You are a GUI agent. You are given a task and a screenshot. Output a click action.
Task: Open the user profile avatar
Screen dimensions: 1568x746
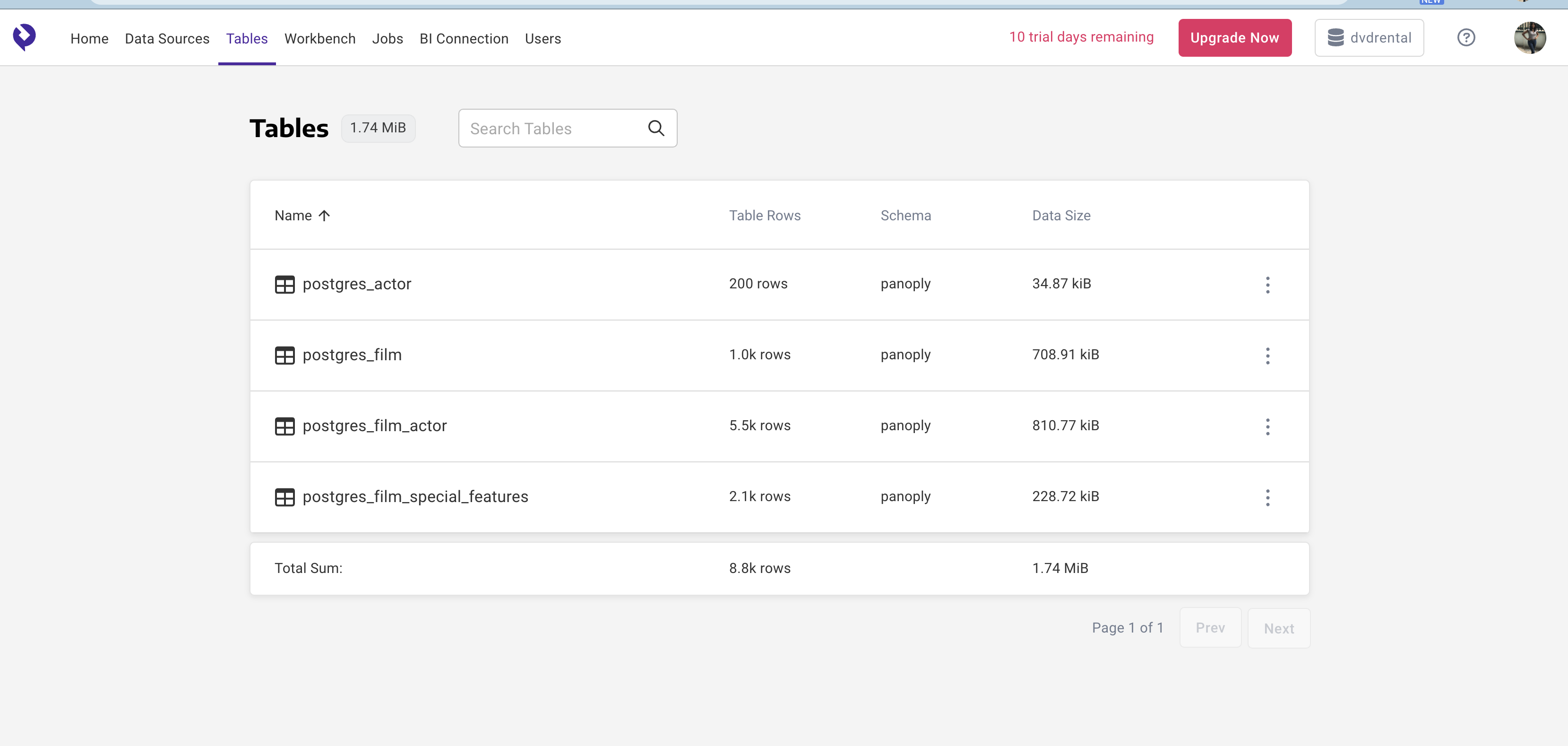[x=1529, y=38]
